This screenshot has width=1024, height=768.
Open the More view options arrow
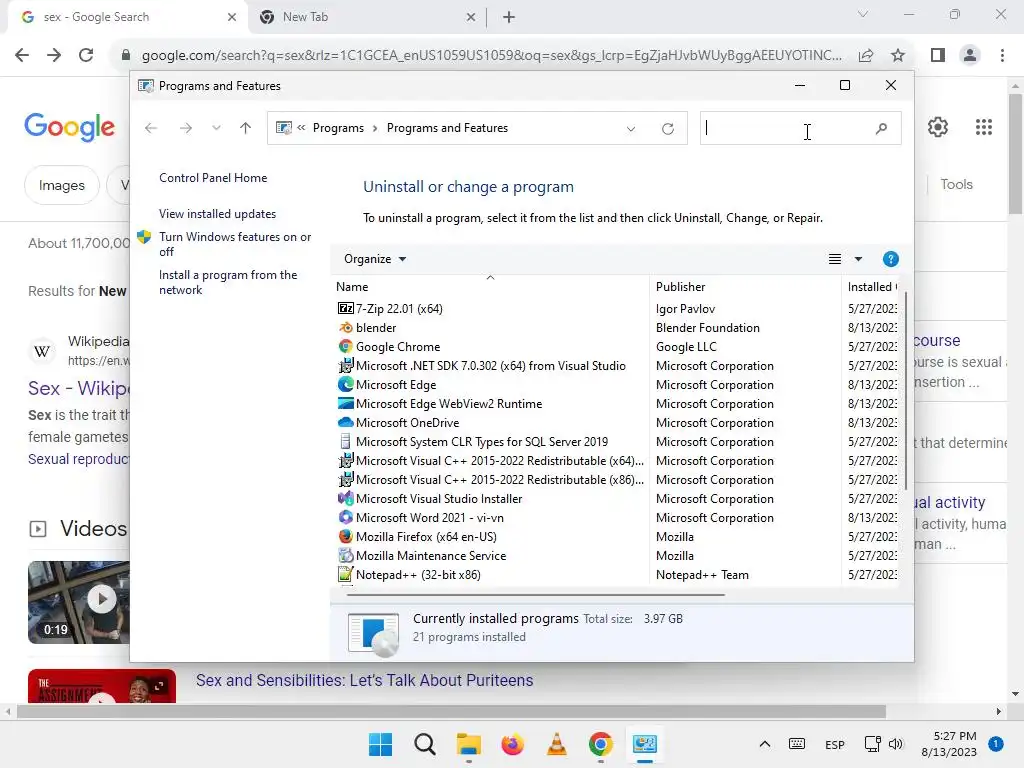click(858, 259)
